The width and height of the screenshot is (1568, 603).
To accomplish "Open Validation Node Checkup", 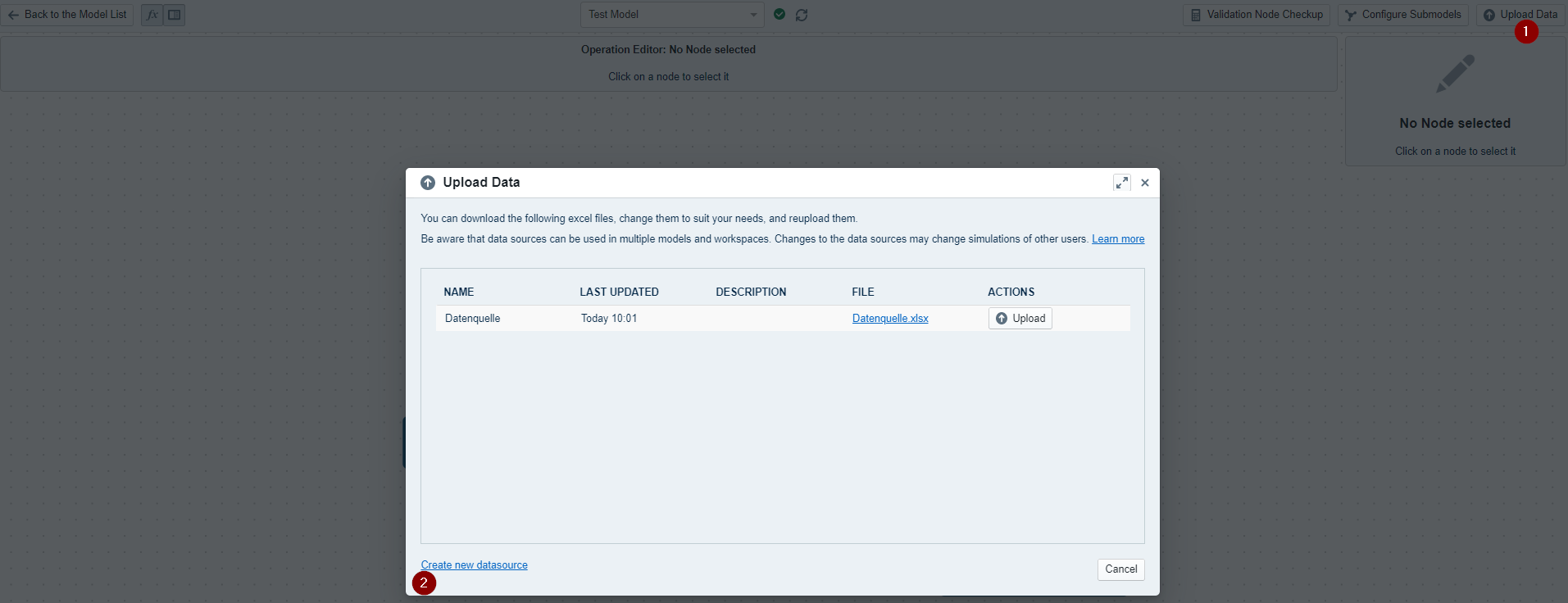I will [1256, 15].
